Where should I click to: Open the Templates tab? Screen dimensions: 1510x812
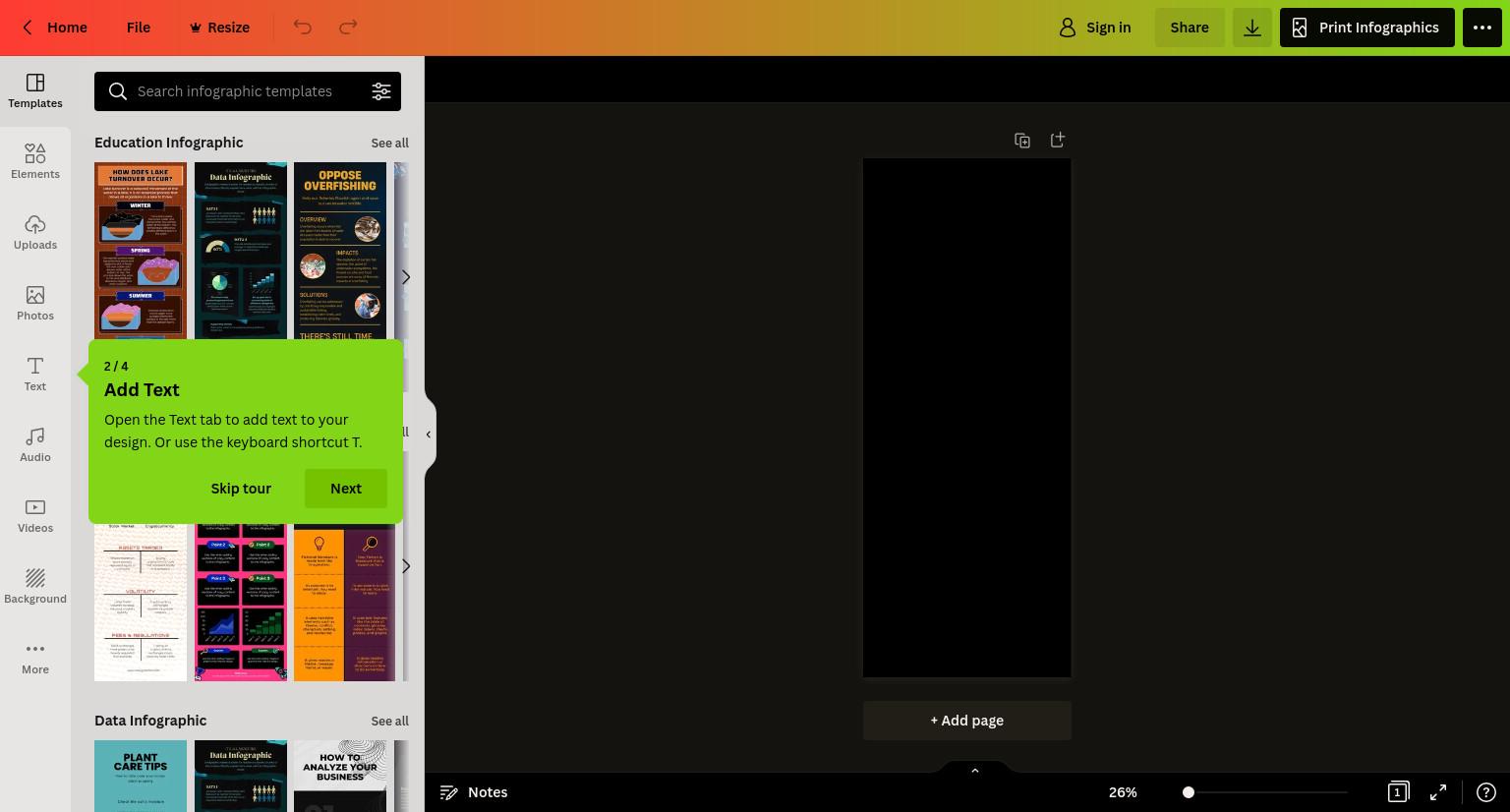tap(35, 90)
